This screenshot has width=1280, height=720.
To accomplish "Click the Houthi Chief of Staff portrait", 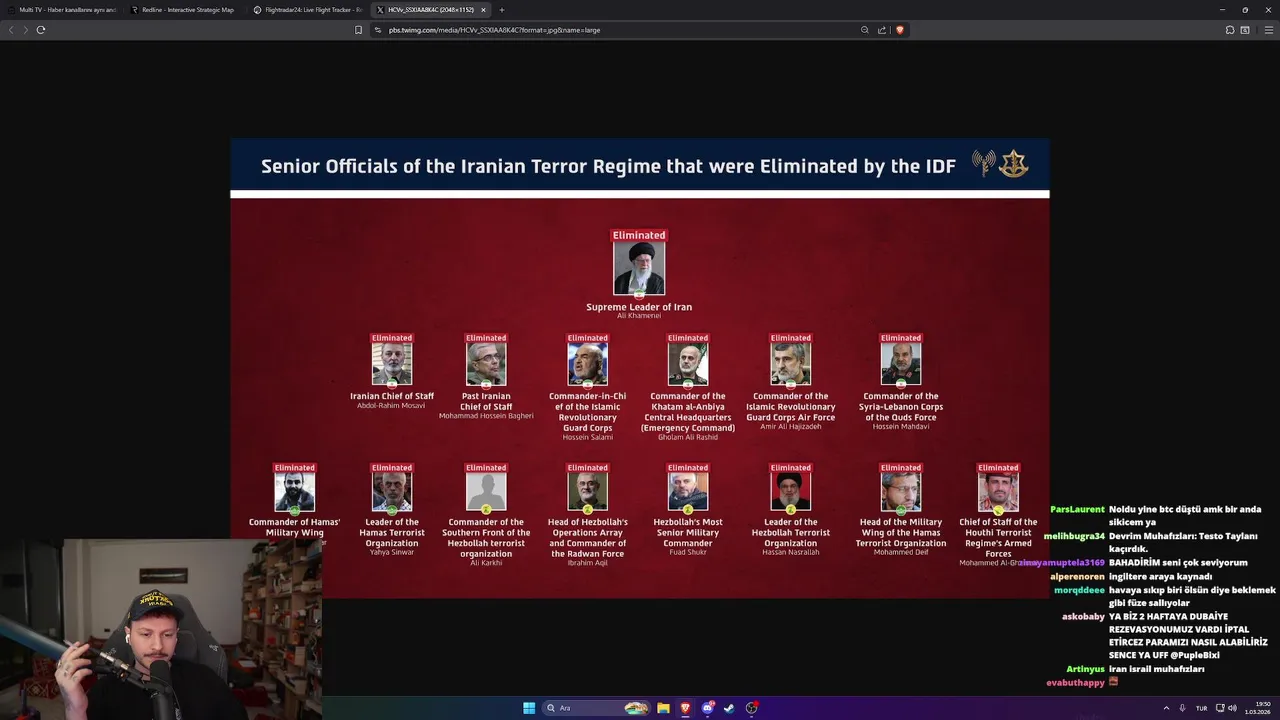I will click(998, 492).
